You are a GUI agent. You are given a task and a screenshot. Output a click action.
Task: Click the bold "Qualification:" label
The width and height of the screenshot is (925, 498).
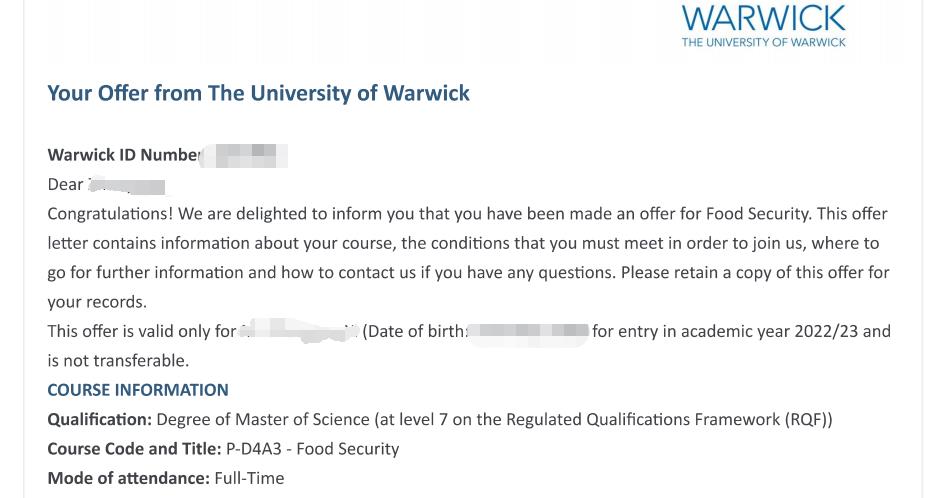pyautogui.click(x=100, y=419)
